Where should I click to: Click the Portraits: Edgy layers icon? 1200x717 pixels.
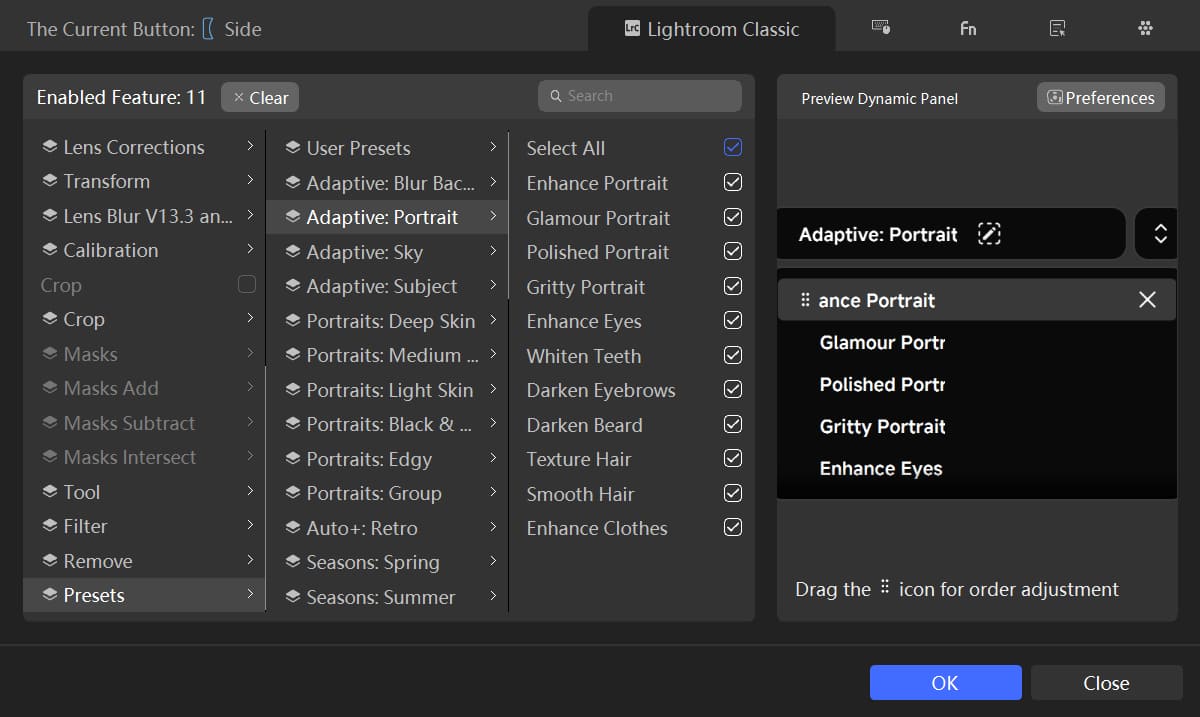[293, 459]
